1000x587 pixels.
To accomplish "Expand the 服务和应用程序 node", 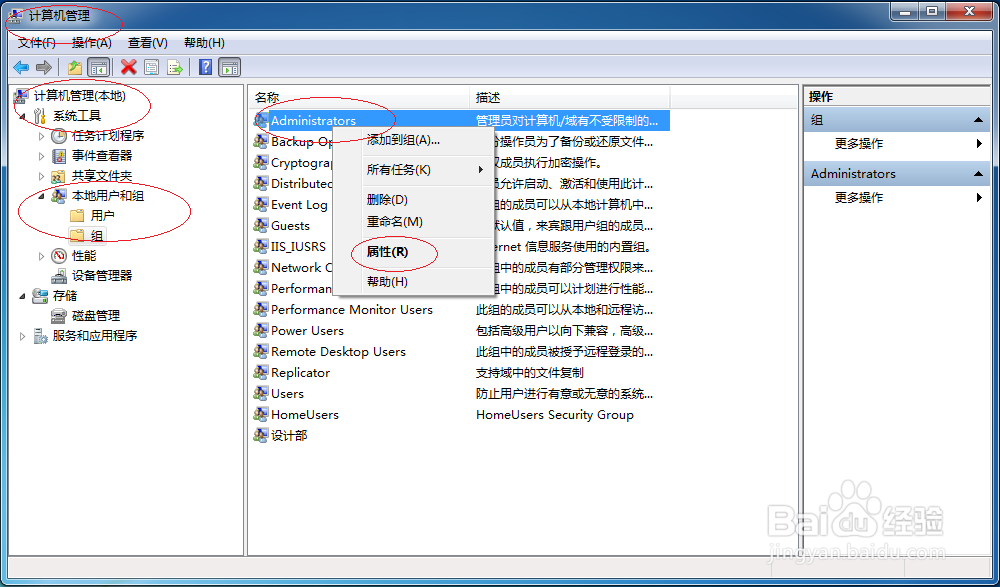I will (x=21, y=335).
